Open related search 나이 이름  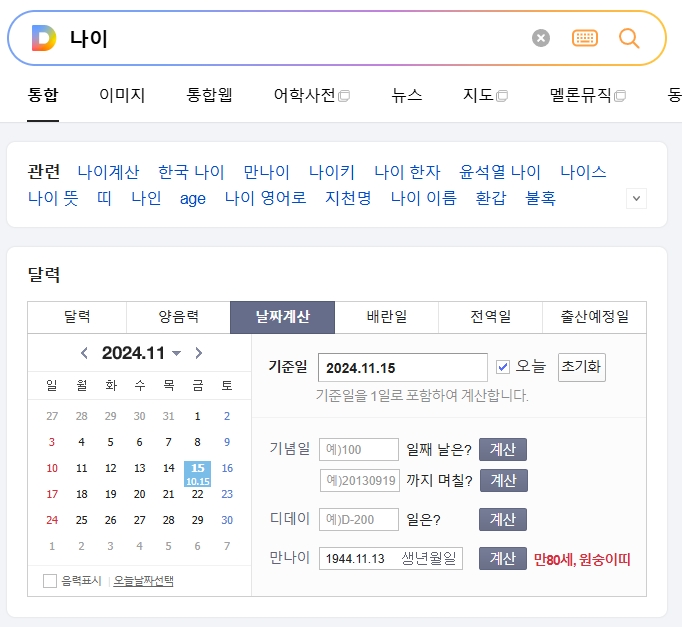pos(424,198)
